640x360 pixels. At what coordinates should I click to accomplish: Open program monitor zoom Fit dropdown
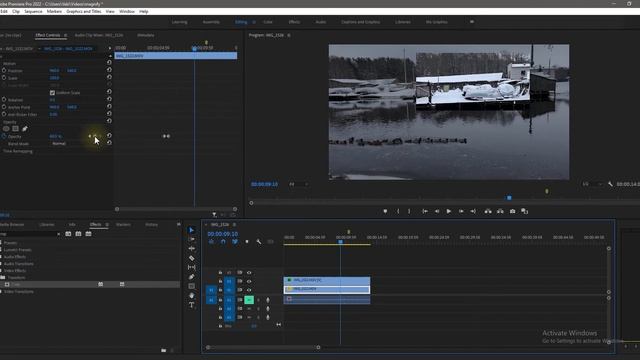(x=298, y=184)
